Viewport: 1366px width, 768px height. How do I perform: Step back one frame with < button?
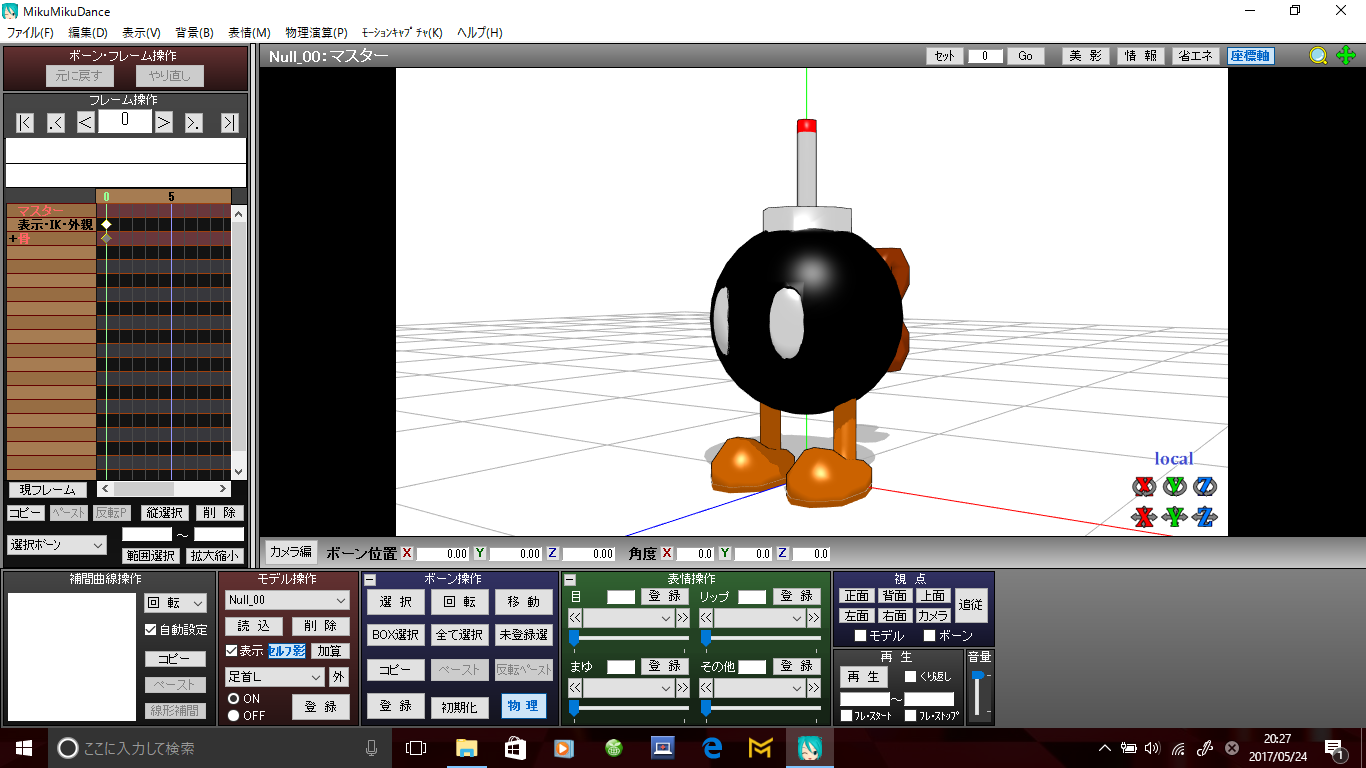pos(86,123)
